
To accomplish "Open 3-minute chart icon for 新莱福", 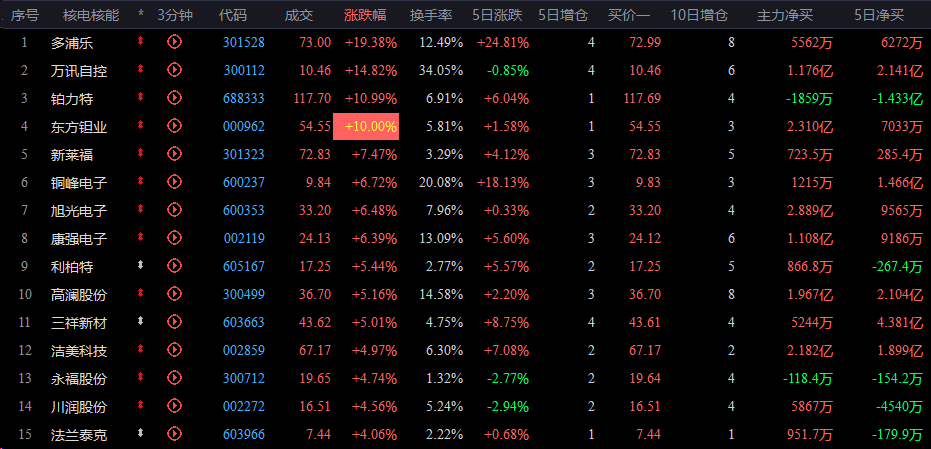I will 174,153.
